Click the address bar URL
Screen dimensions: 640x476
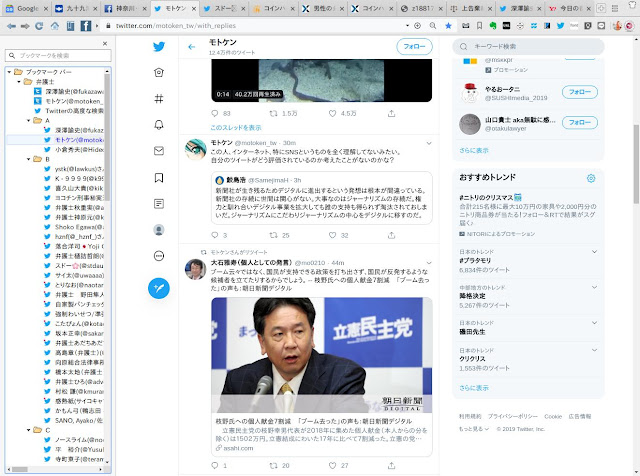click(176, 26)
